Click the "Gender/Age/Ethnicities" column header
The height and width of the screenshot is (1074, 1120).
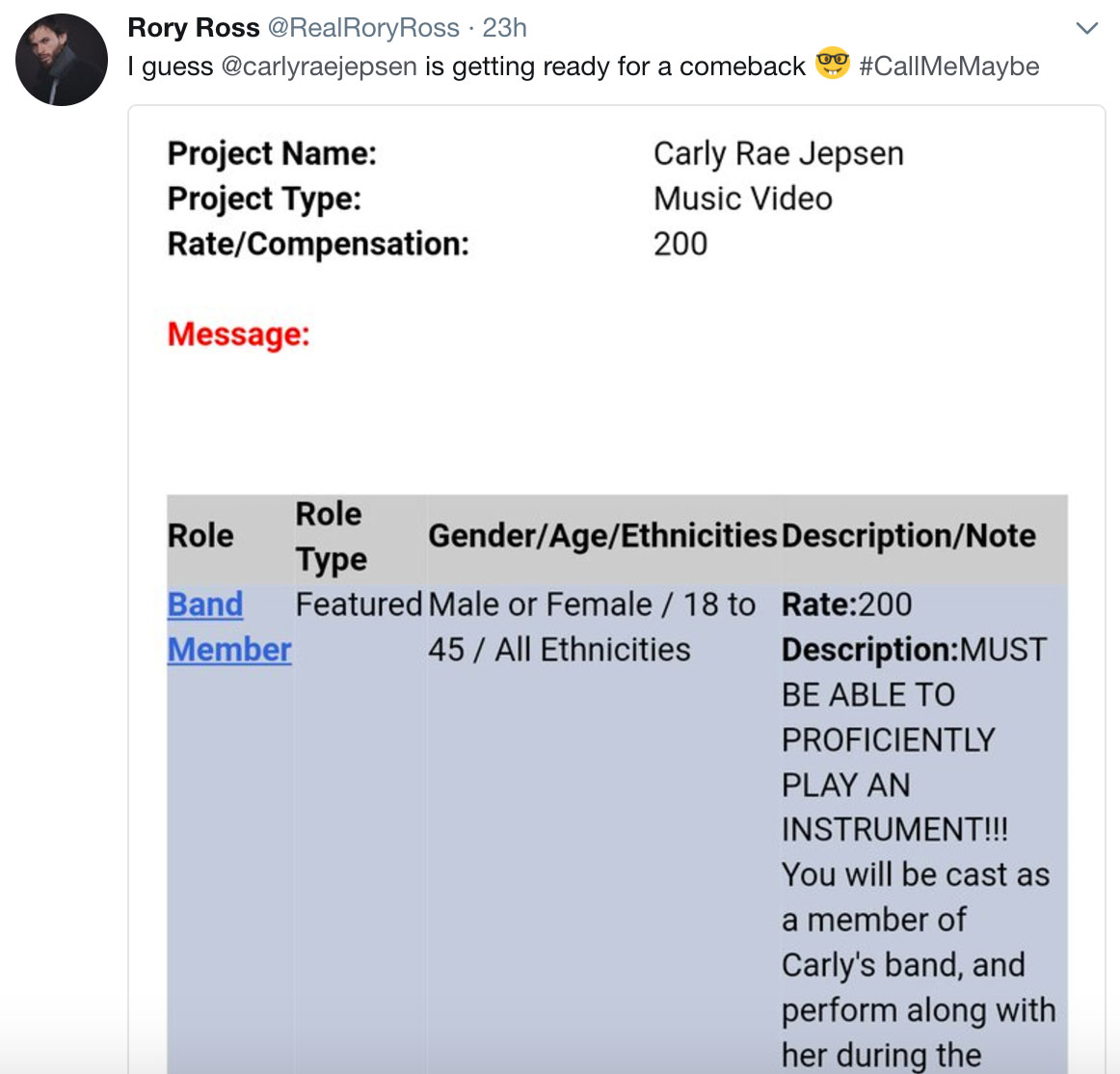pyautogui.click(x=601, y=536)
